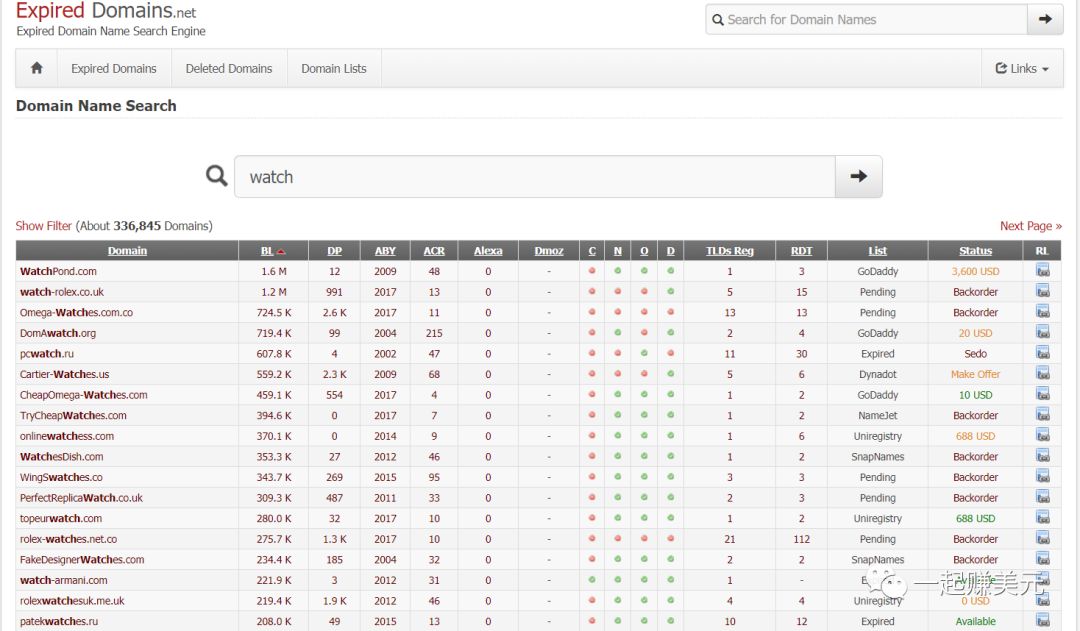The height and width of the screenshot is (631, 1080).
Task: Sort by the Domain column header
Action: 127,251
